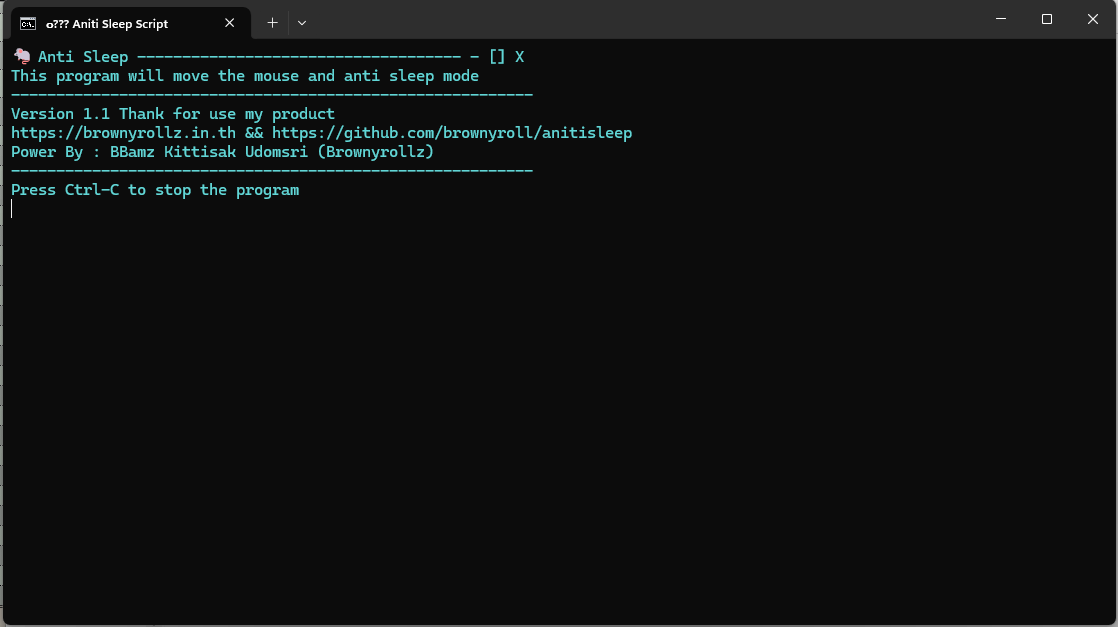Click the "Version 1.1" text
Viewport: 1118px width, 627px height.
pyautogui.click(x=60, y=114)
